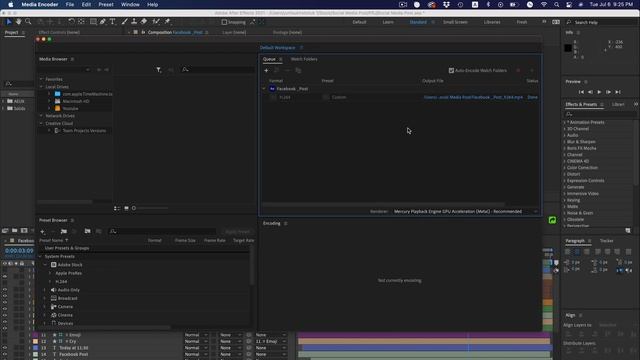
Task: Click the green Creative Cloud sync icon
Action: tap(552, 220)
